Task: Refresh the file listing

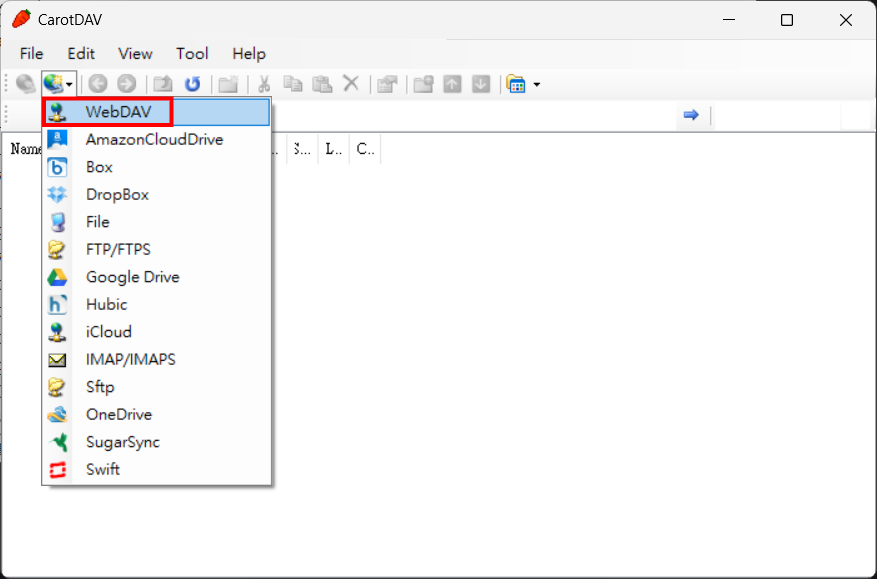Action: point(192,84)
